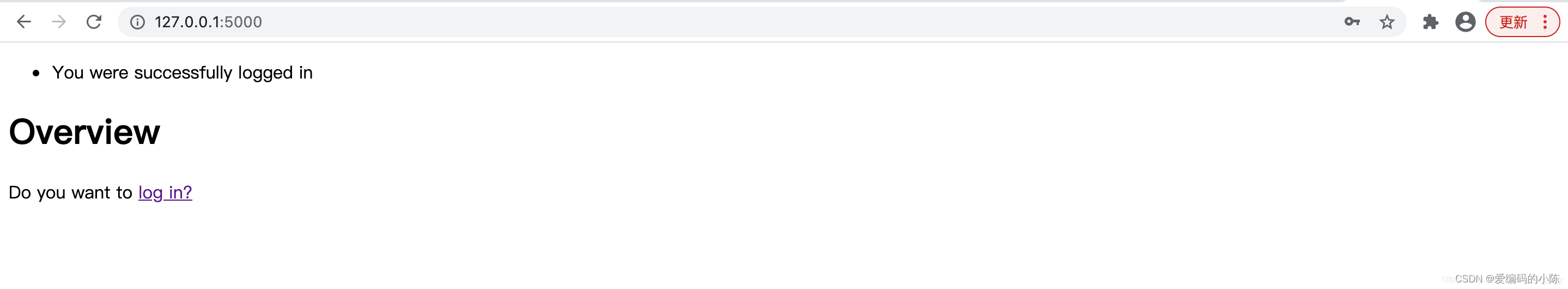The width and height of the screenshot is (1568, 289).
Task: Follow the "log in?" link
Action: point(165,192)
